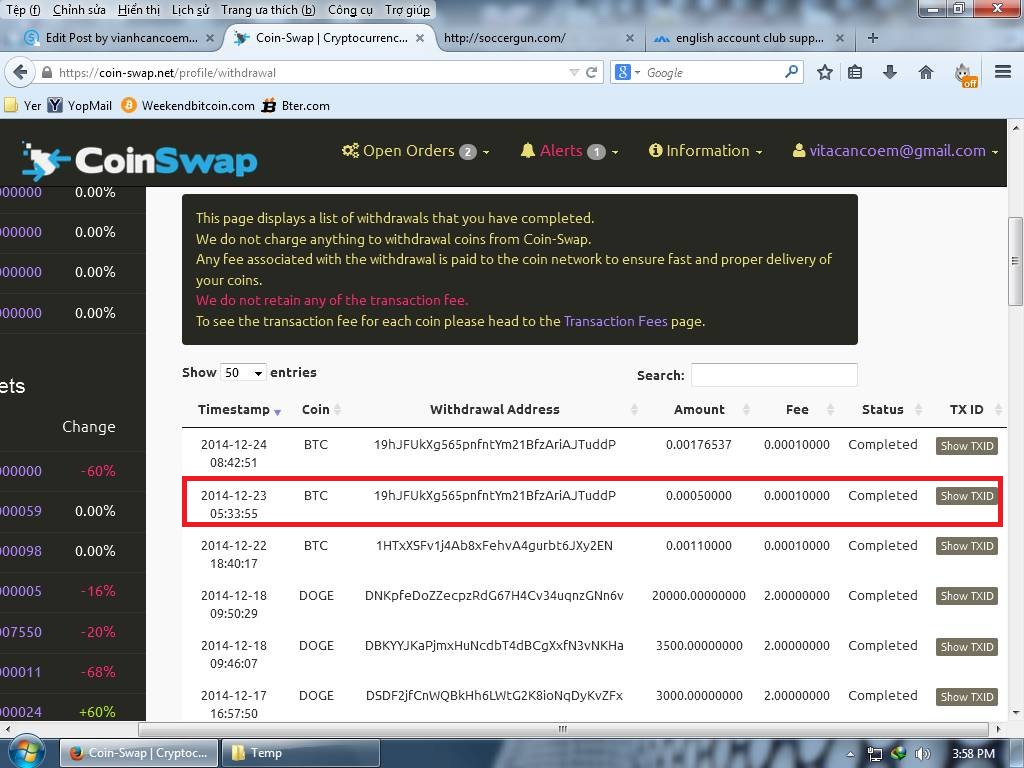Show TXID for 3000 DOGE withdrawal

click(967, 697)
